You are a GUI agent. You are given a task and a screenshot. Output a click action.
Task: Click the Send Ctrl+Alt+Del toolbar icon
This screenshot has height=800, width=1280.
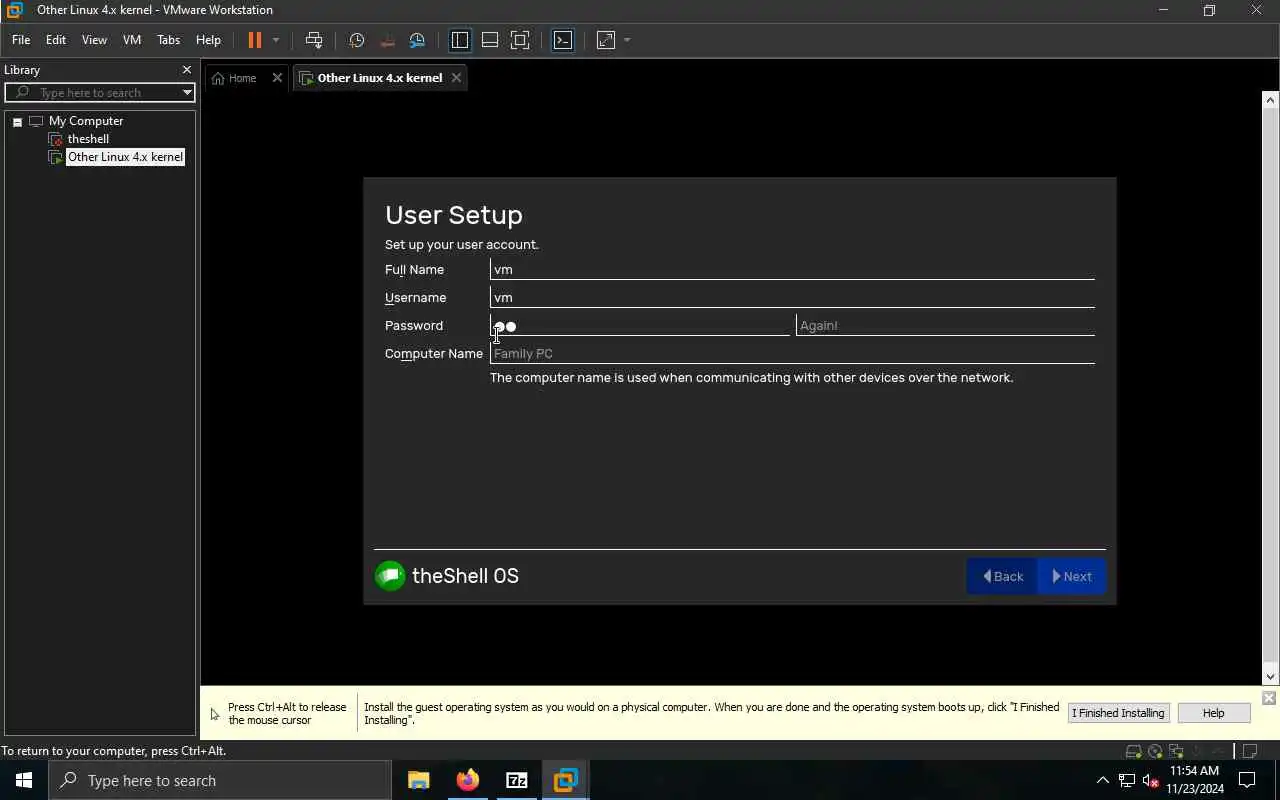pos(314,40)
